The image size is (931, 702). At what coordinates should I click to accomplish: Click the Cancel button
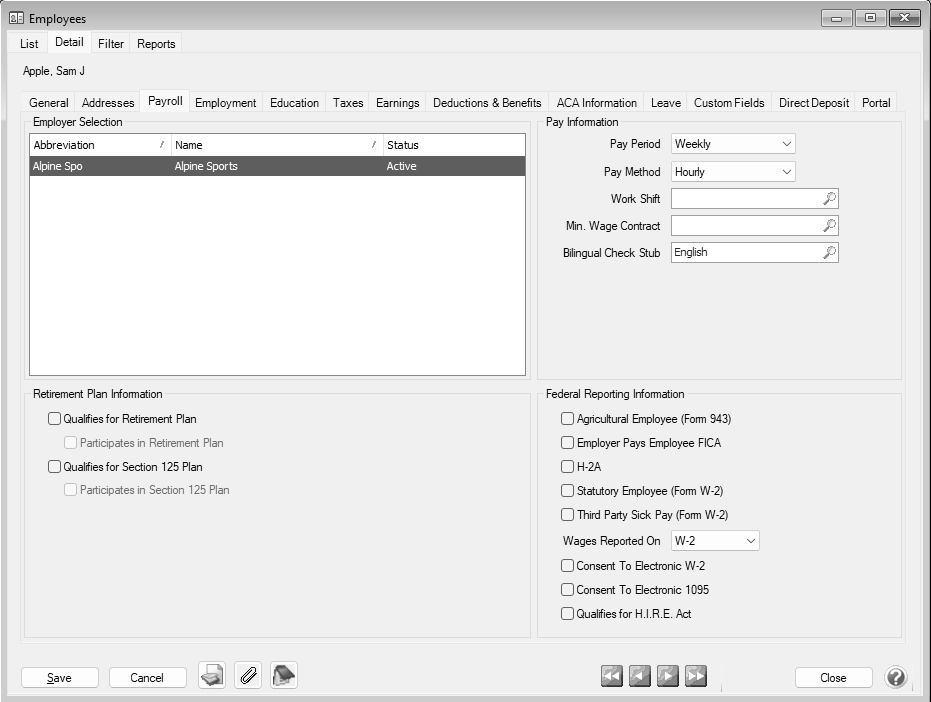point(147,678)
